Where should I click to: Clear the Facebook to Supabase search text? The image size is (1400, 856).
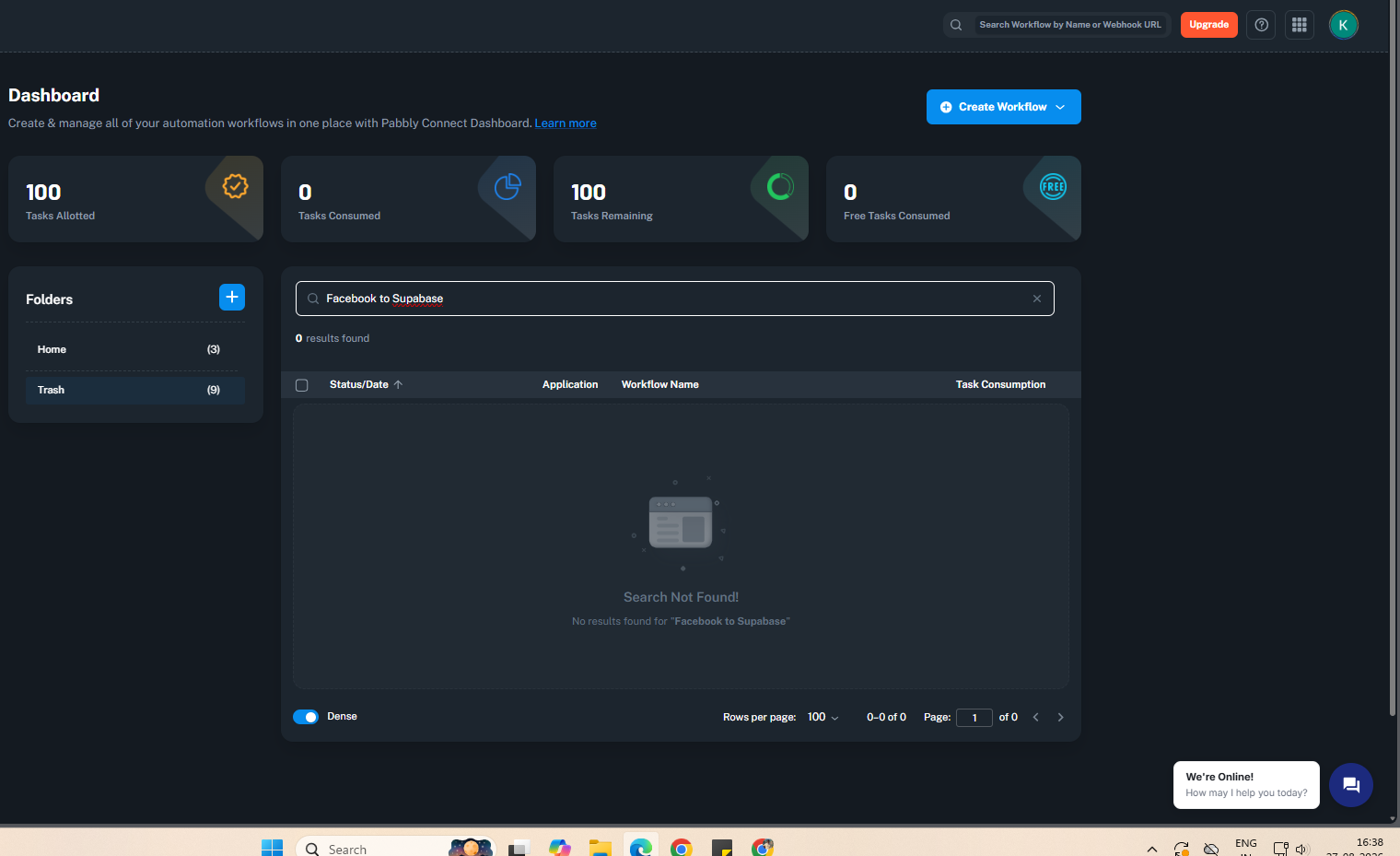(1037, 299)
